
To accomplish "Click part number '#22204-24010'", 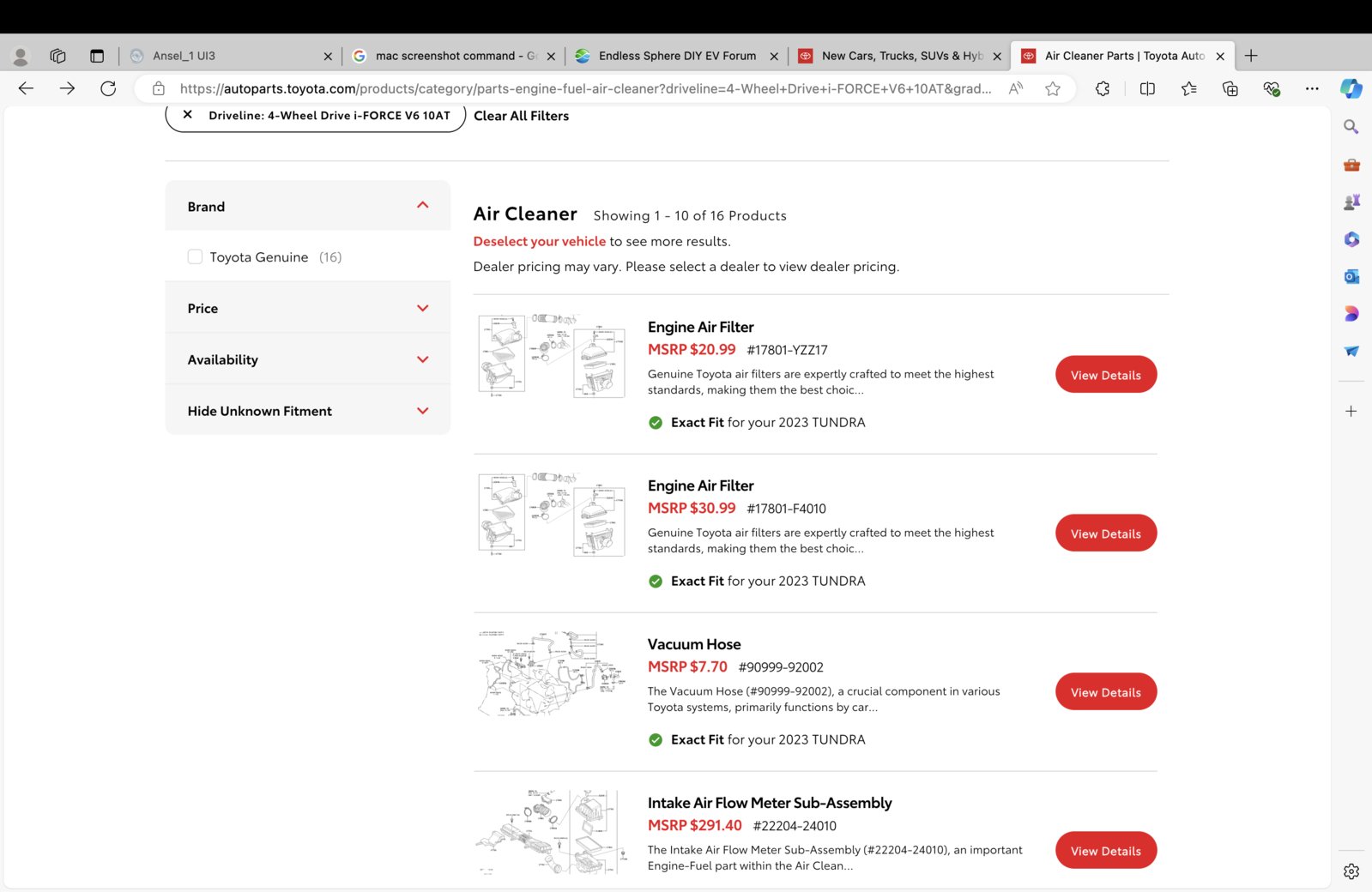I will point(795,826).
